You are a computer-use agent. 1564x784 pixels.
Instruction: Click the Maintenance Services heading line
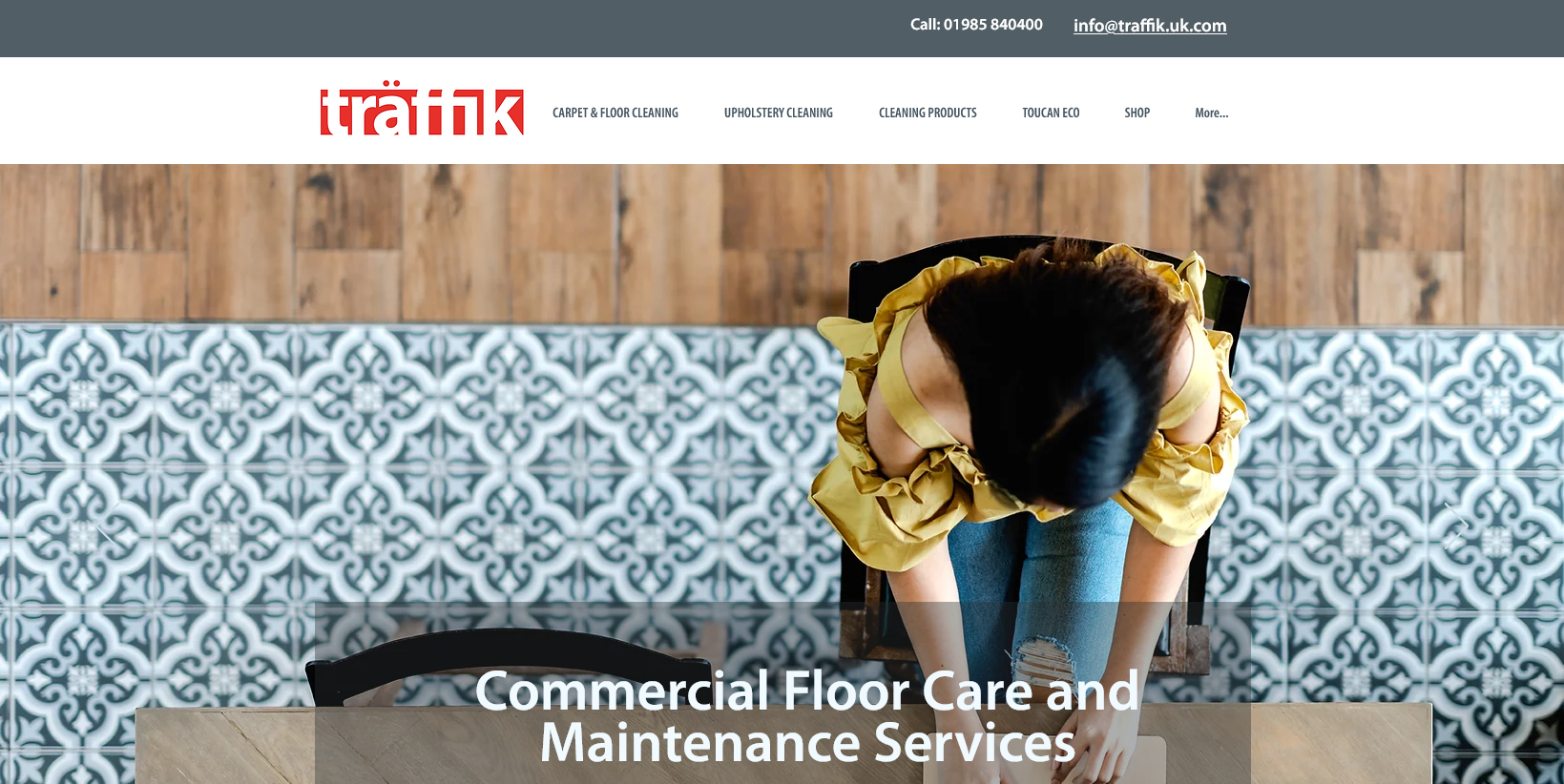[x=807, y=743]
